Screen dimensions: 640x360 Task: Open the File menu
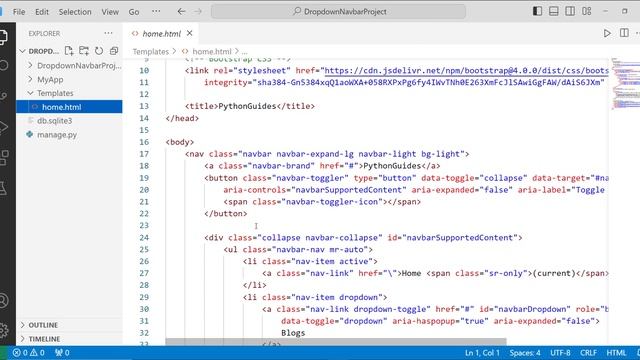pos(19,11)
